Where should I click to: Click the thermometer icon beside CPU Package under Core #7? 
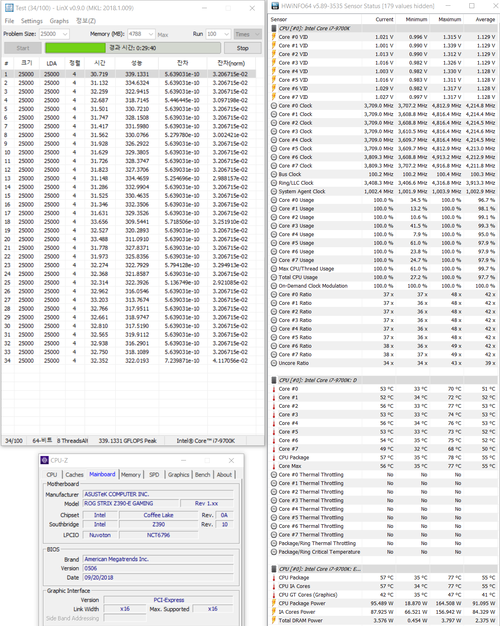pyautogui.click(x=274, y=458)
